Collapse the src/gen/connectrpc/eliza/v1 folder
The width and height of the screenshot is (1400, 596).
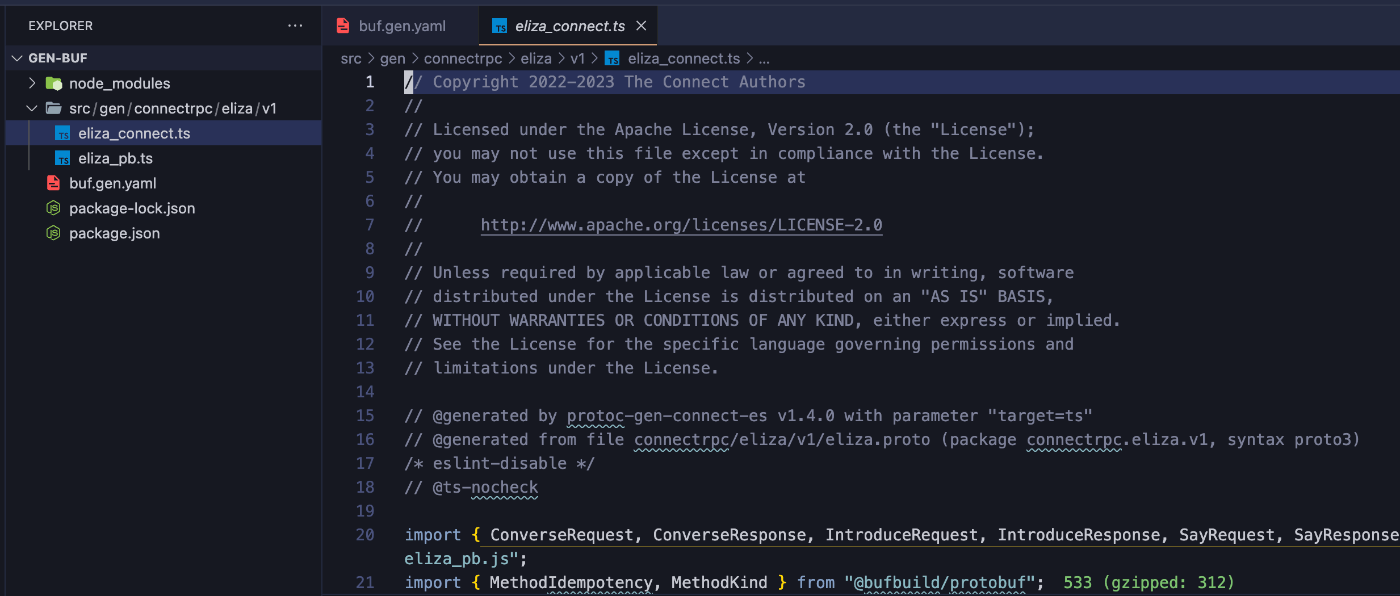(x=32, y=108)
